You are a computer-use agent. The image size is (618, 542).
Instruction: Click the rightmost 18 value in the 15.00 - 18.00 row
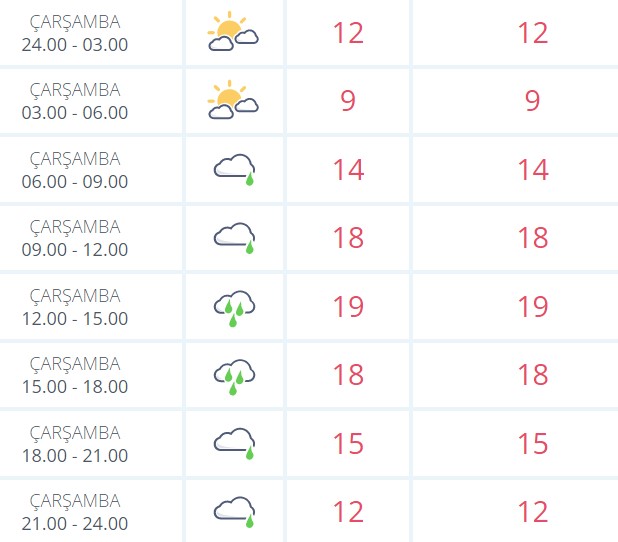pos(533,374)
